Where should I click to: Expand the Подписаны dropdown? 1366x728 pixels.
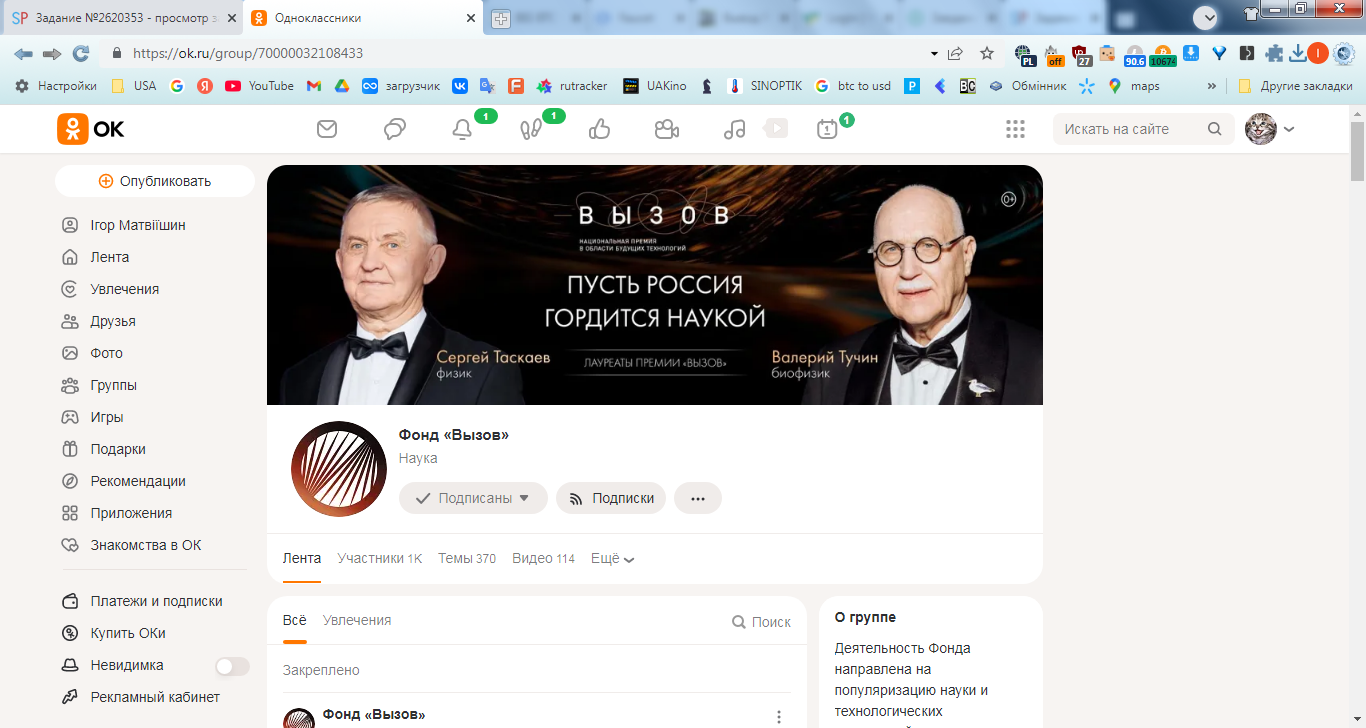[473, 498]
